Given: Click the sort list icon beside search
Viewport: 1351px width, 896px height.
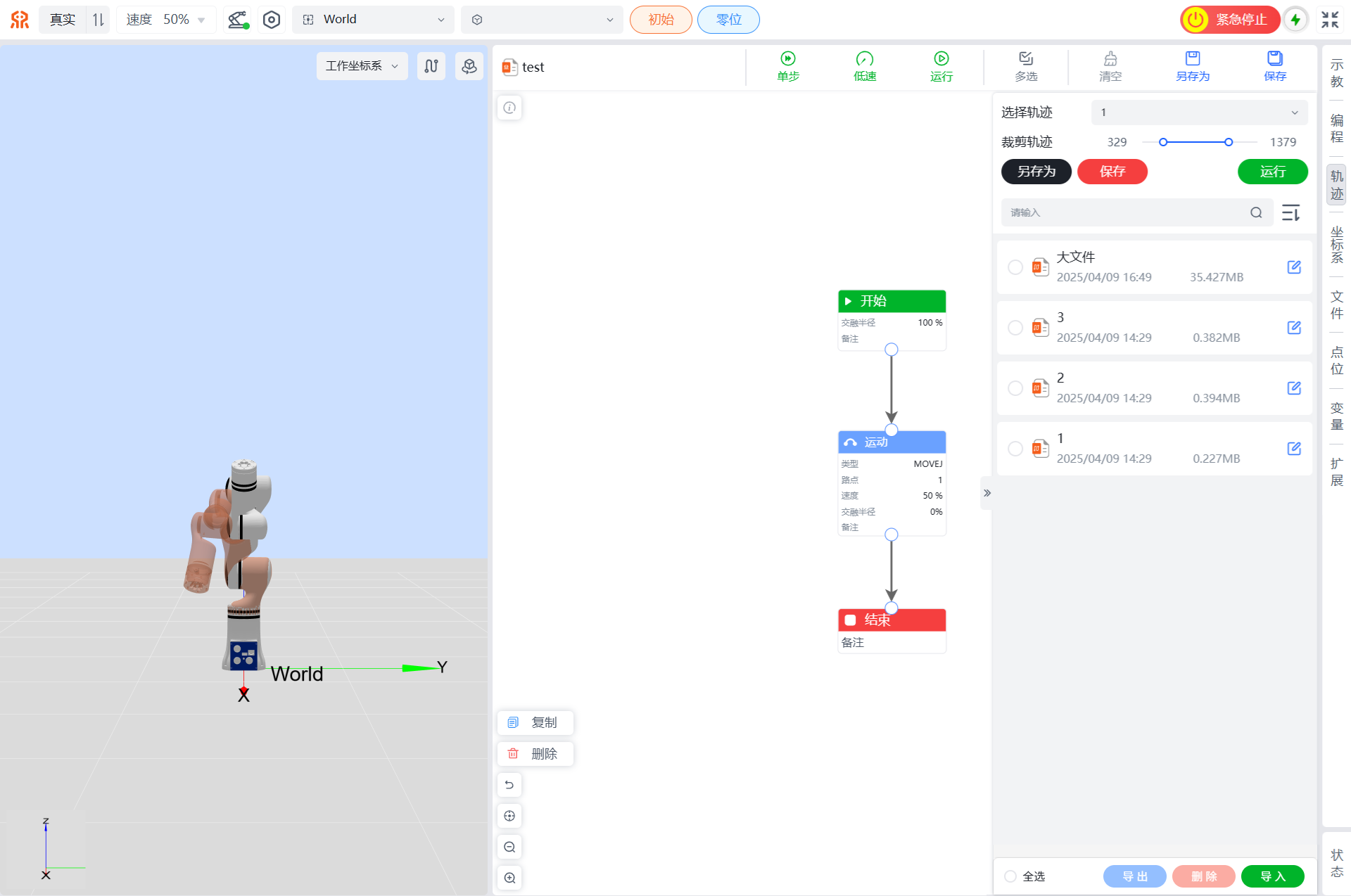Looking at the screenshot, I should tap(1290, 212).
